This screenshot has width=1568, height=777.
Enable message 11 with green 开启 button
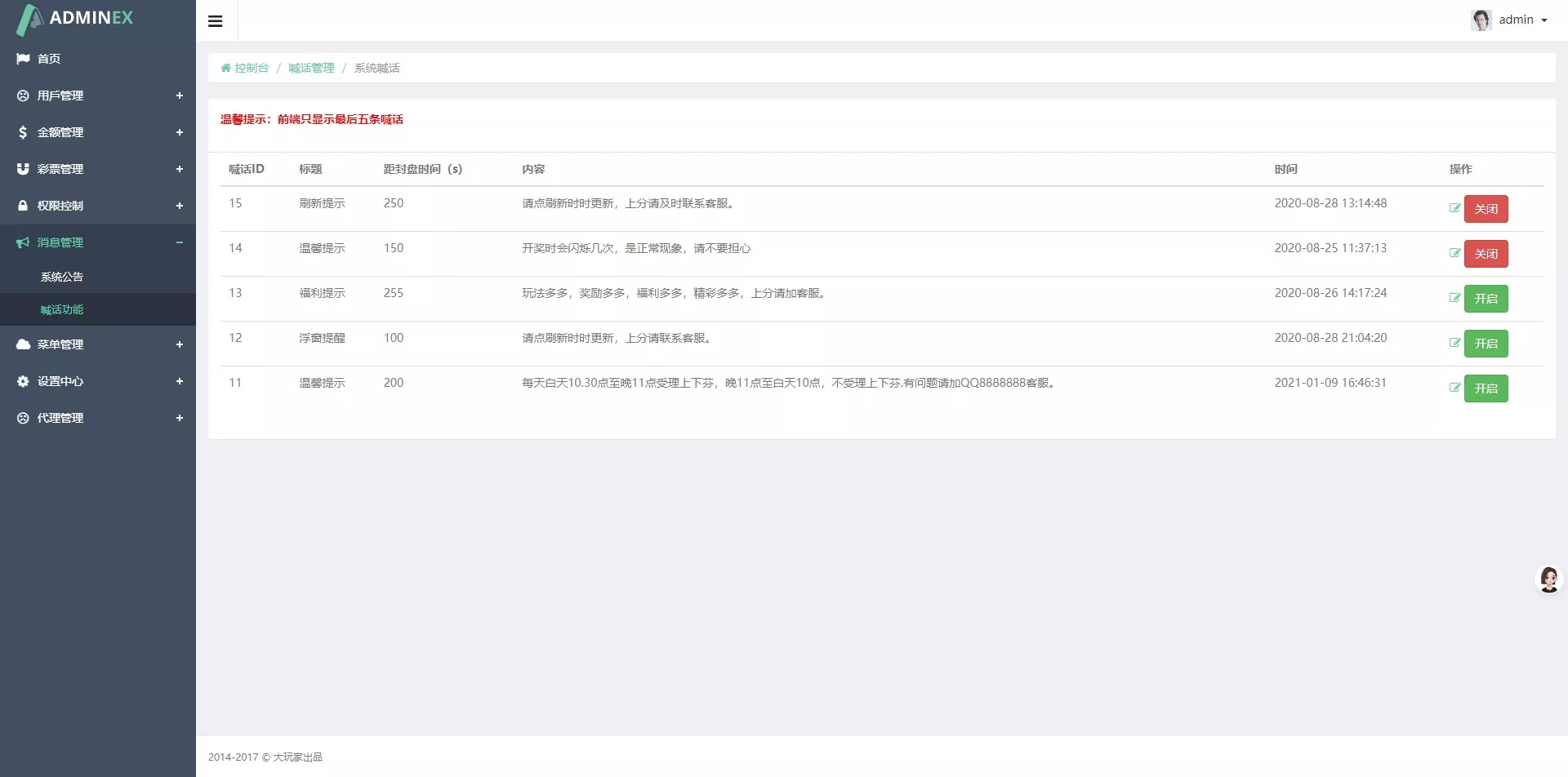[1486, 388]
